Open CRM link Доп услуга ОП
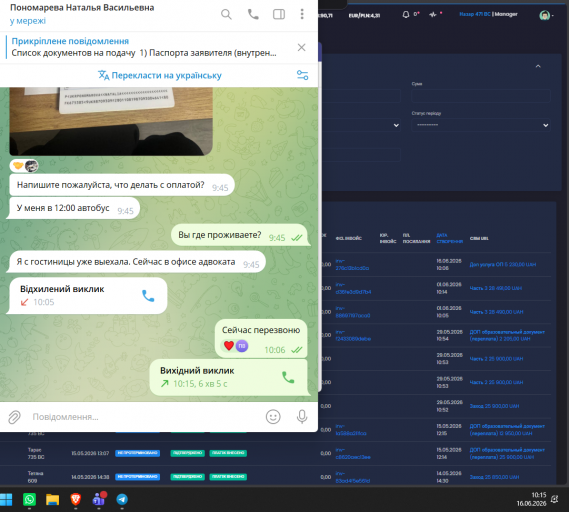The width and height of the screenshot is (569, 512). (503, 265)
